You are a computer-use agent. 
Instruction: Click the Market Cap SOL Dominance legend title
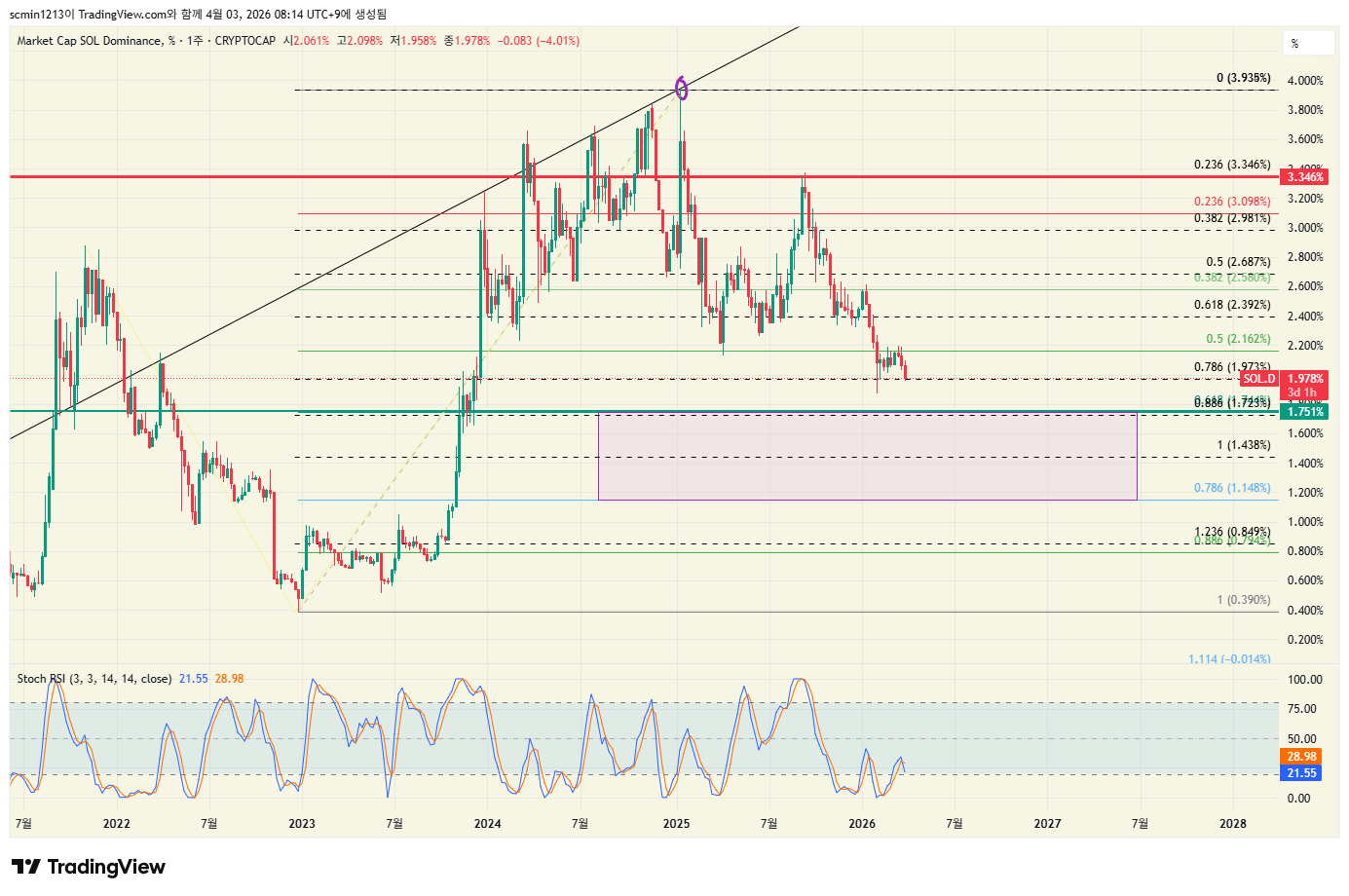pos(89,41)
